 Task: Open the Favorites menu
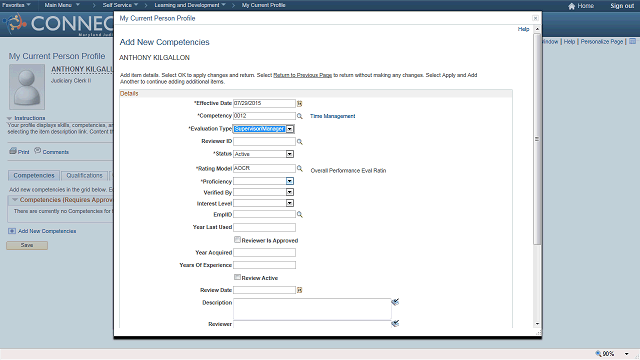pyautogui.click(x=16, y=5)
